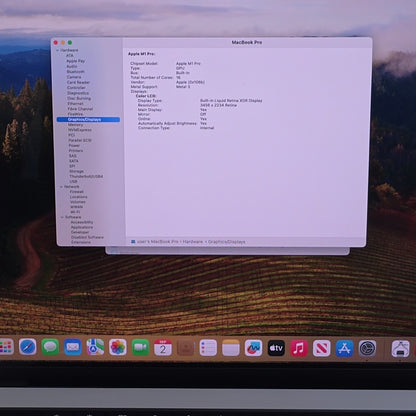
Task: Collapse the Hardware section triangle
Action: tap(57, 50)
